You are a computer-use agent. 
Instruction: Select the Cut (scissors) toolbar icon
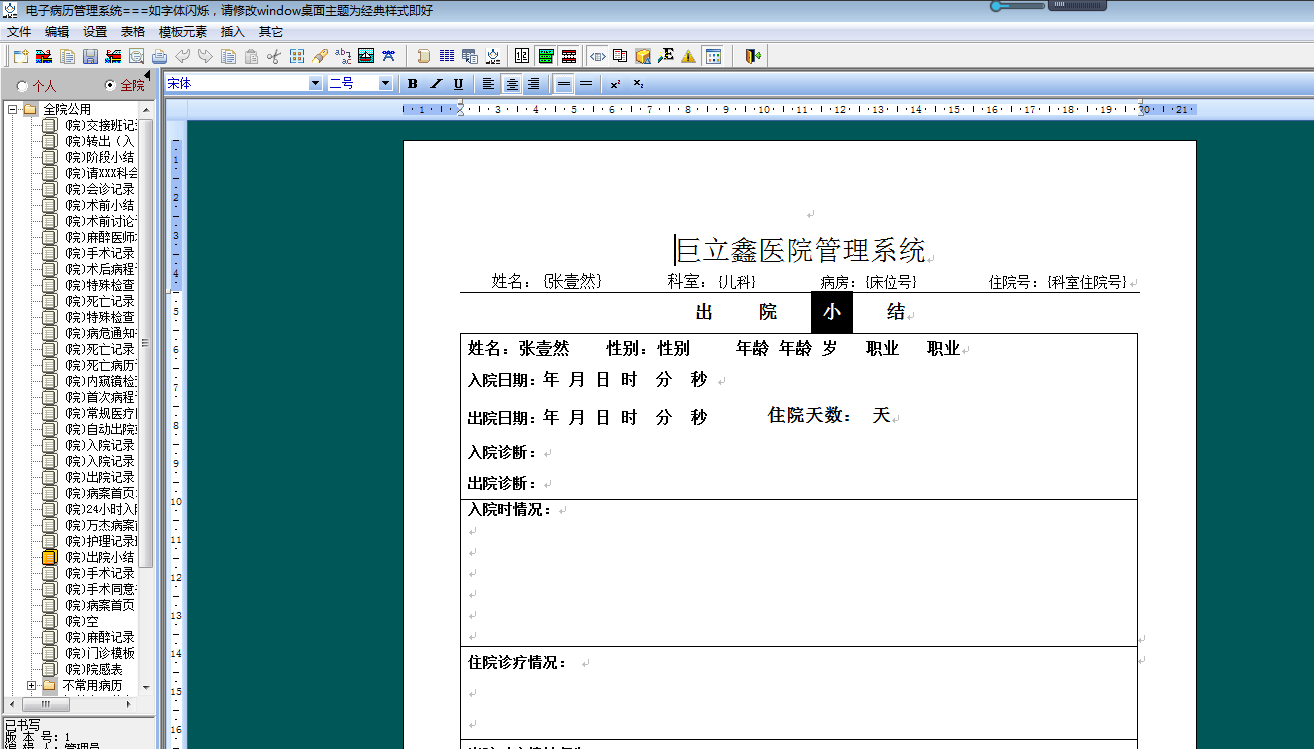coord(272,57)
